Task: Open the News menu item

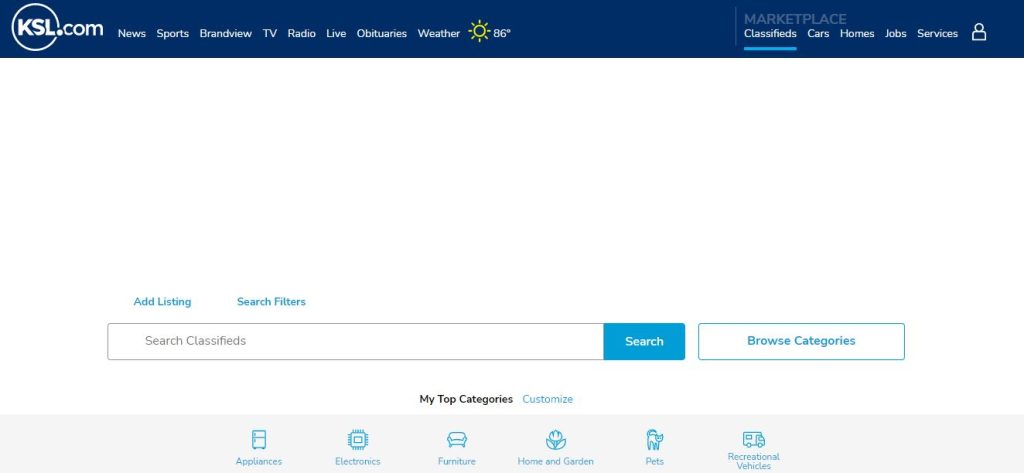Action: coord(132,33)
